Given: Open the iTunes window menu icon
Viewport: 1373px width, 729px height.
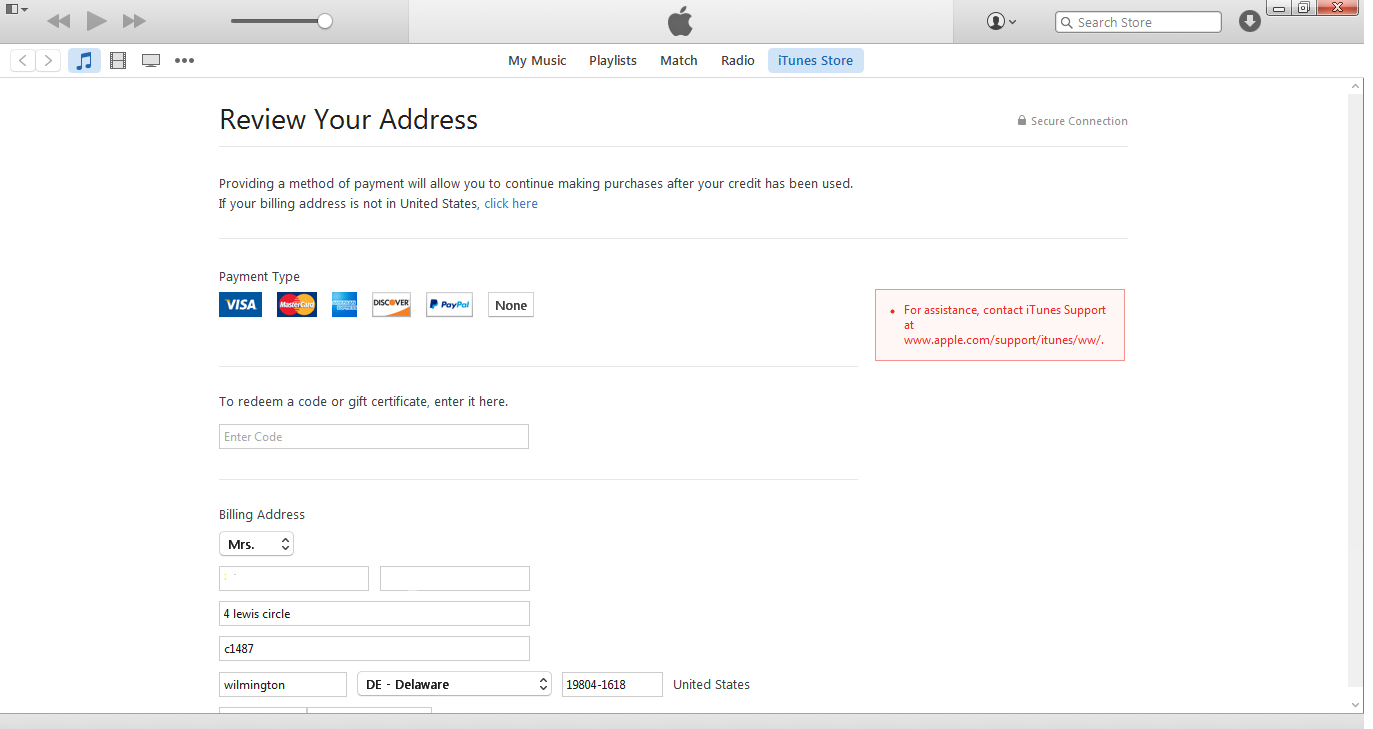Looking at the screenshot, I should tap(16, 9).
